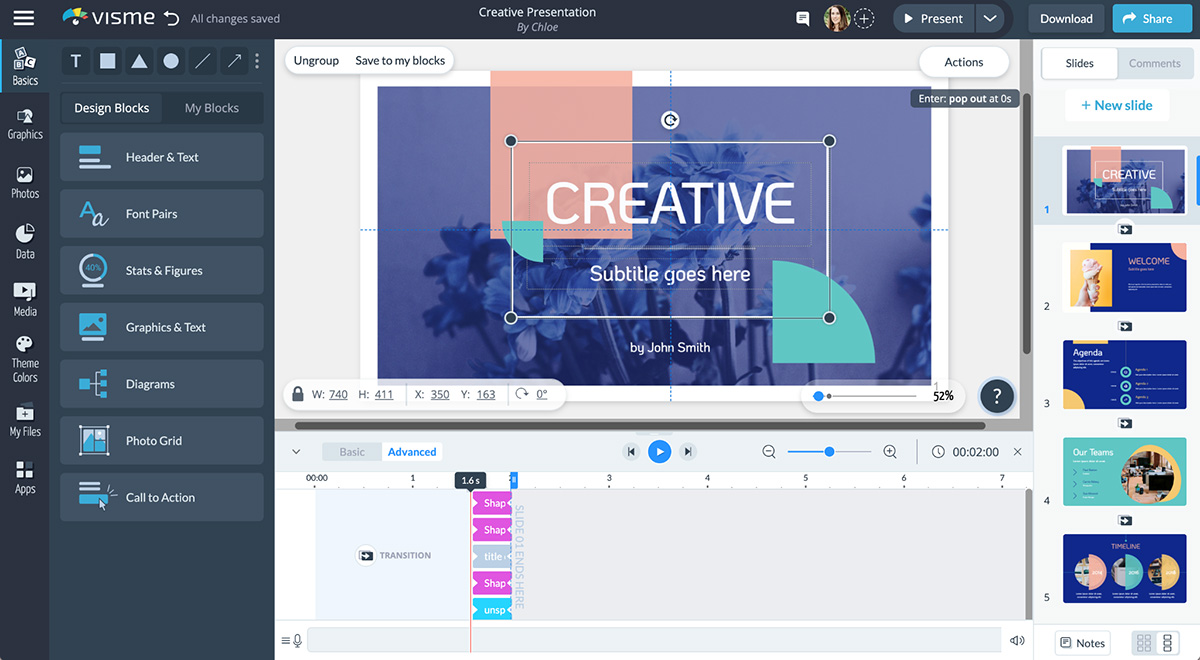
Task: Open the Data panel for charts
Action: [x=23, y=240]
